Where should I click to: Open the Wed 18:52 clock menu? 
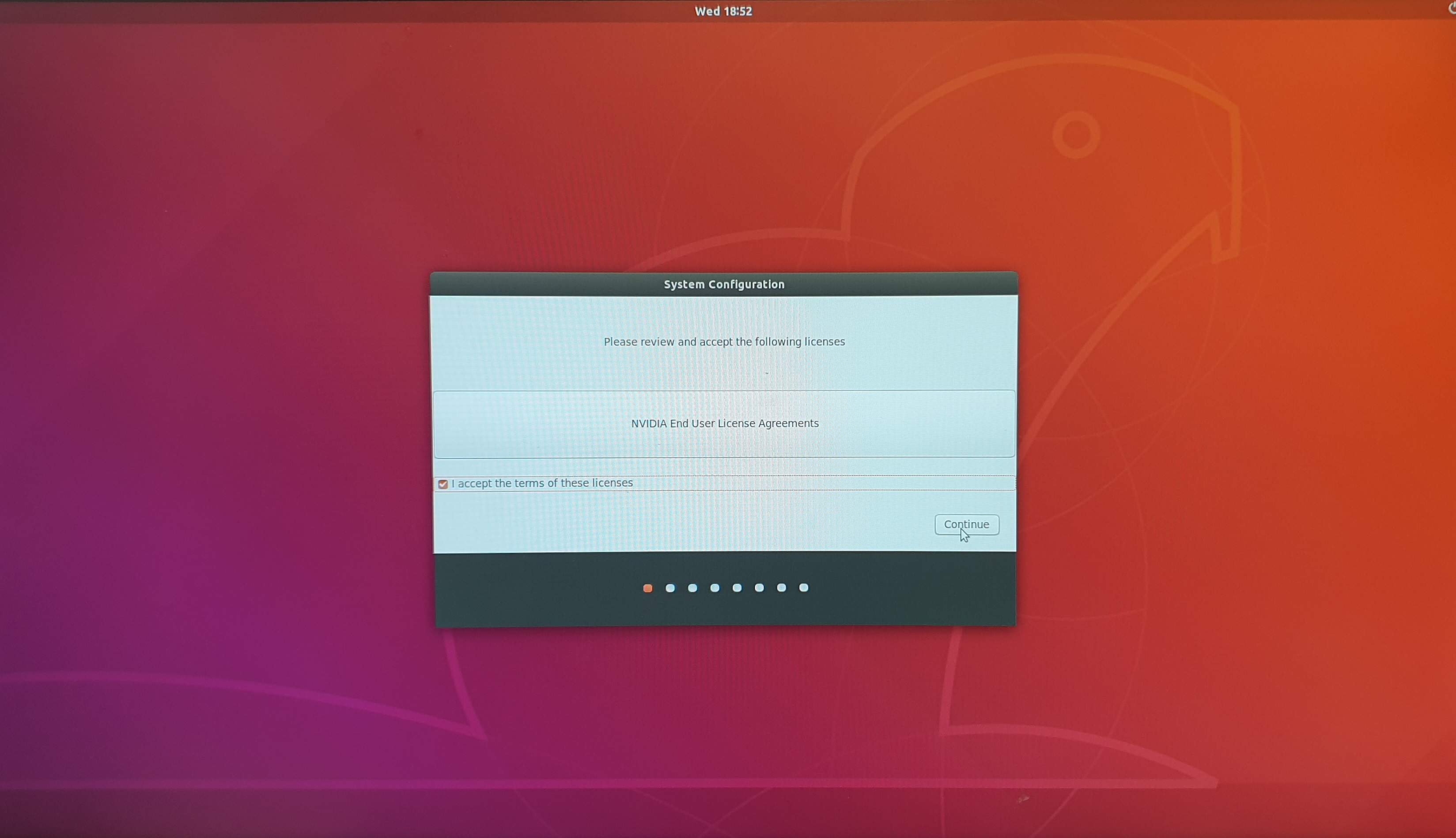pos(723,11)
